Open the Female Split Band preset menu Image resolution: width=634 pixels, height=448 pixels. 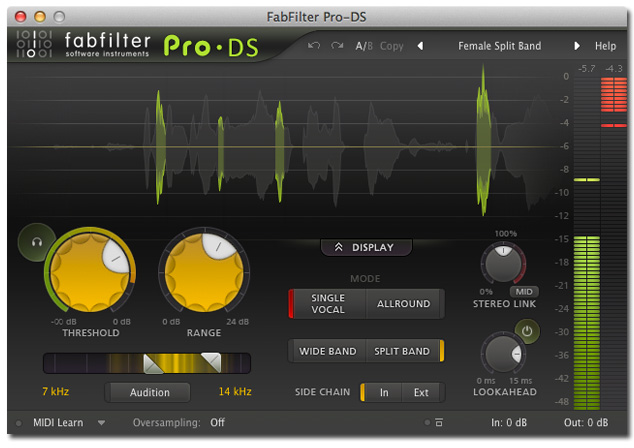click(x=499, y=46)
